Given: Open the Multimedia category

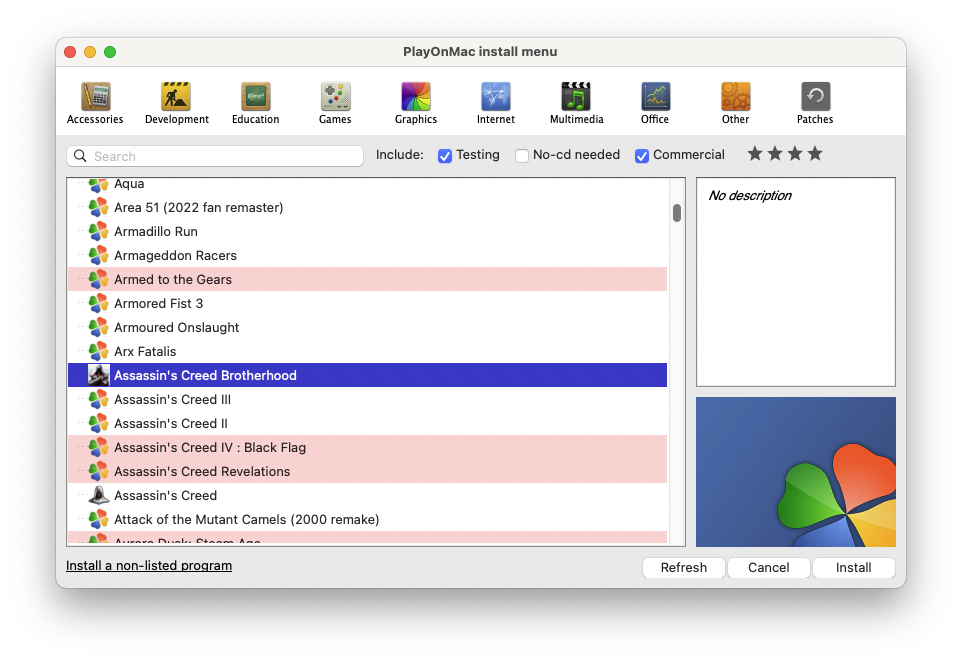Looking at the screenshot, I should pos(577,103).
